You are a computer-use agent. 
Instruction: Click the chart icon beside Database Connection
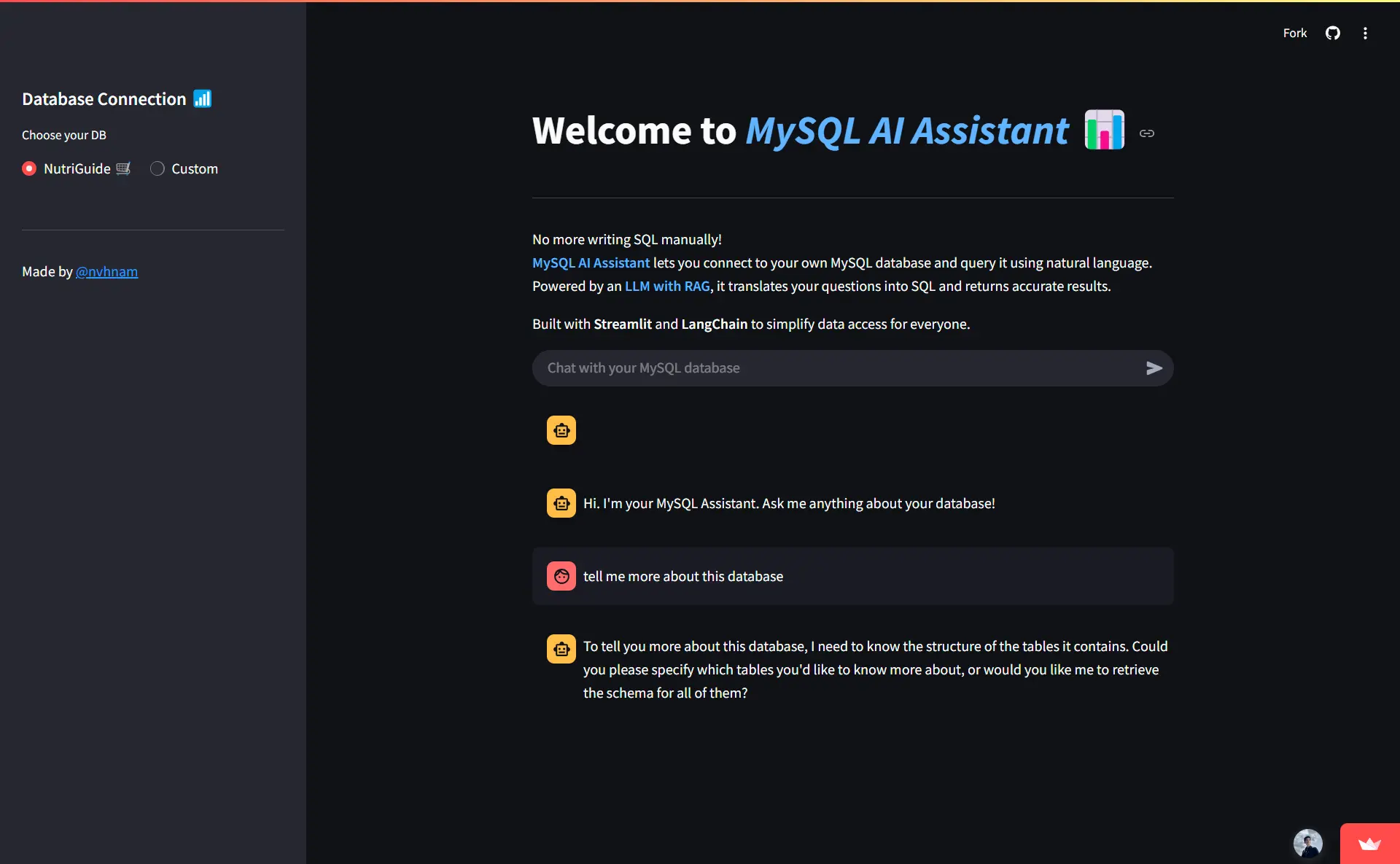pyautogui.click(x=202, y=98)
